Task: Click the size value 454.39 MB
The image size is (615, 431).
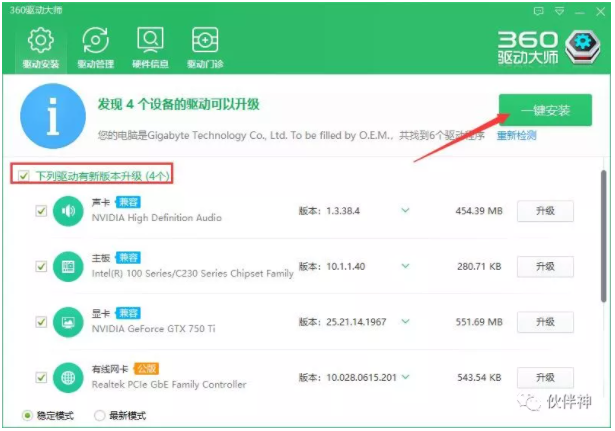Action: pyautogui.click(x=479, y=211)
